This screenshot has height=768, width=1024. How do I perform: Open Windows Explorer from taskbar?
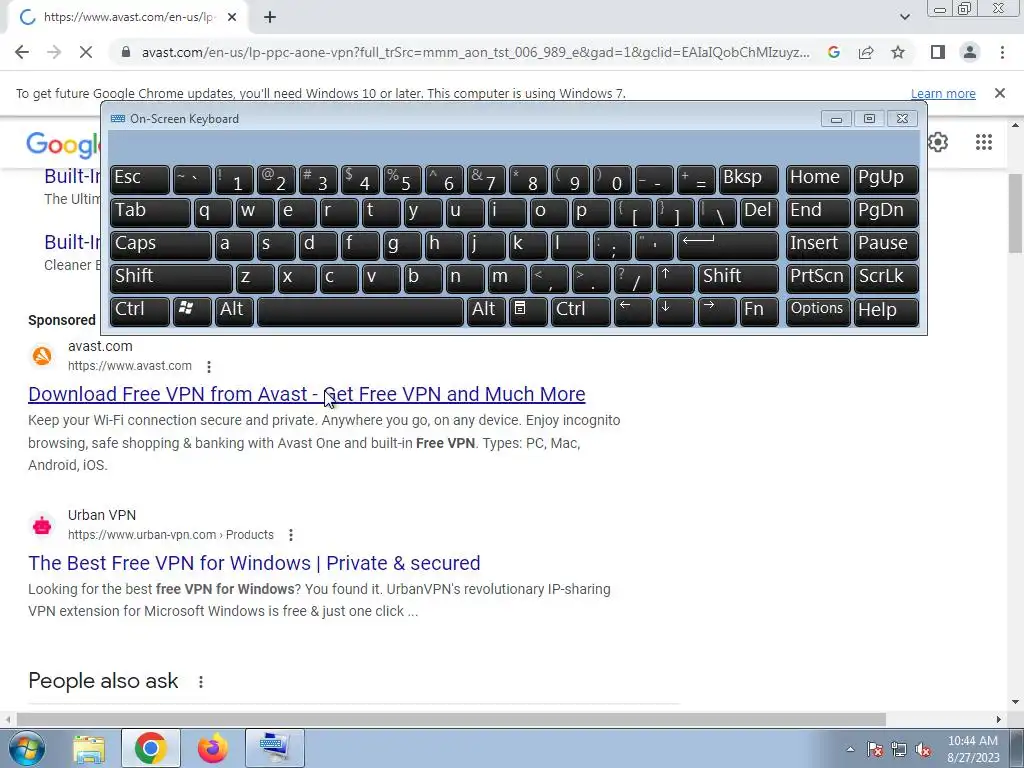pos(89,748)
